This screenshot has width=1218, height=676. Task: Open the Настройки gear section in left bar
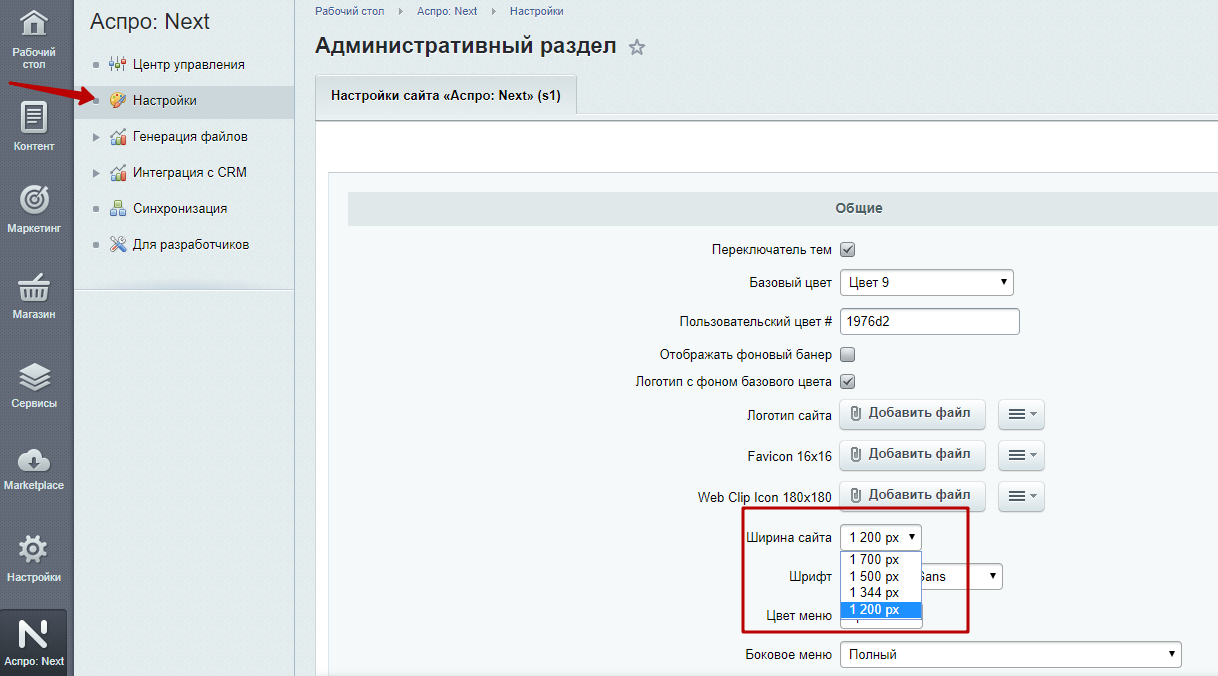[x=34, y=558]
